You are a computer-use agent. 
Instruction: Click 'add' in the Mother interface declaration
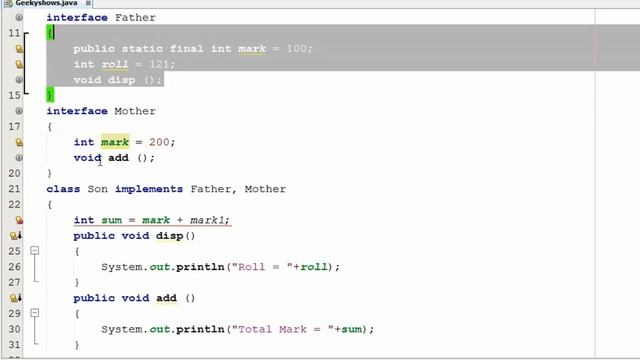point(118,158)
